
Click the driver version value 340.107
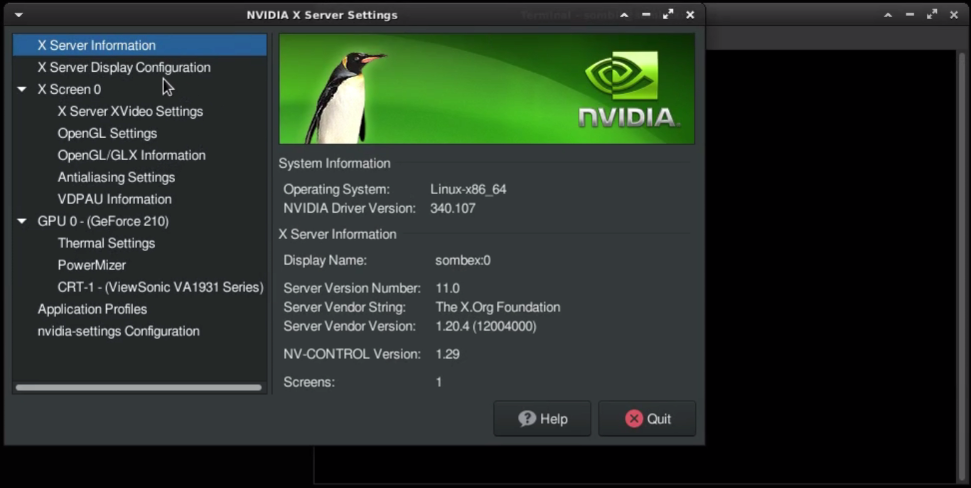point(453,209)
